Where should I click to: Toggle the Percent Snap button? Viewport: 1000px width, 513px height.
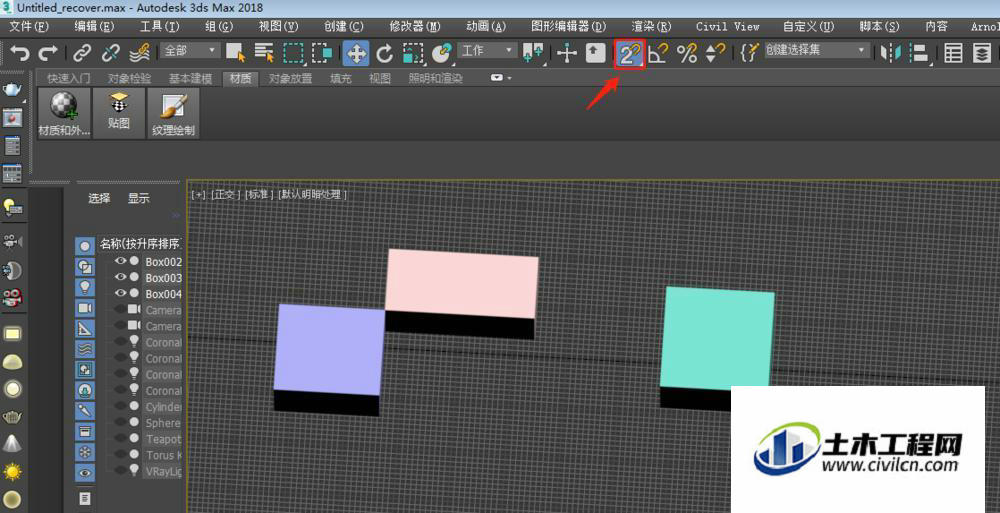[686, 52]
